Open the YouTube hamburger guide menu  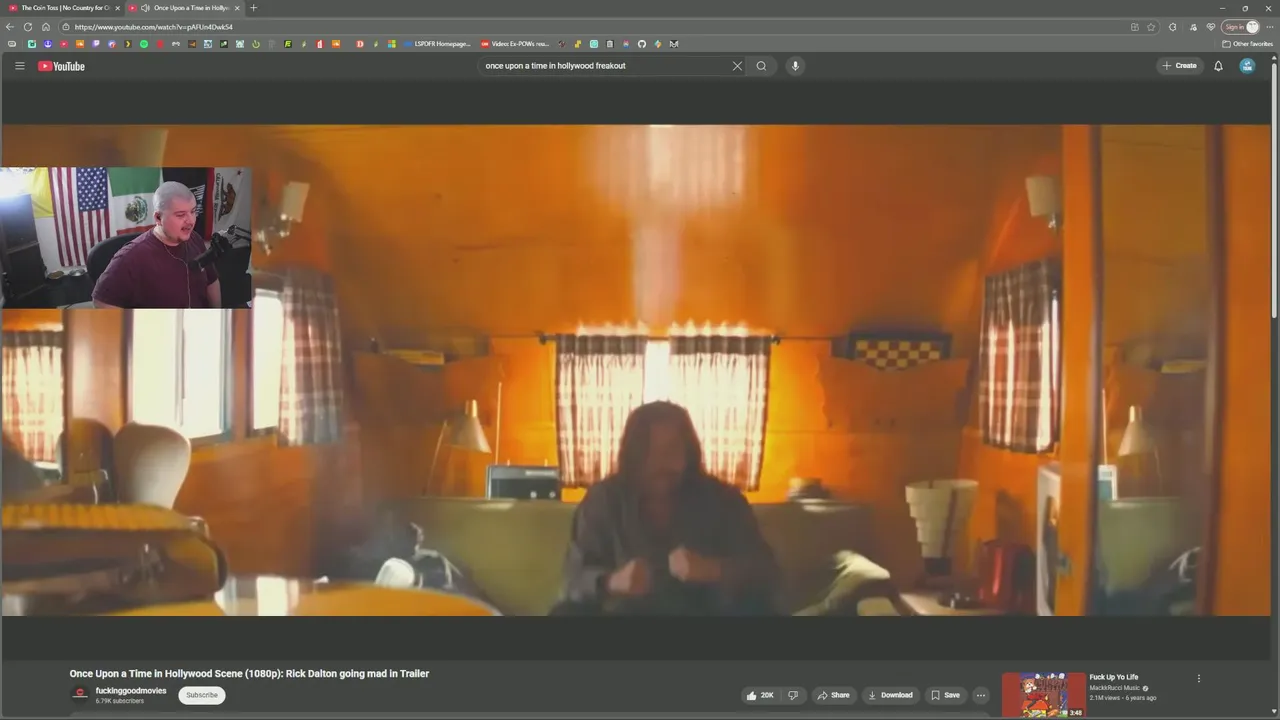click(19, 66)
